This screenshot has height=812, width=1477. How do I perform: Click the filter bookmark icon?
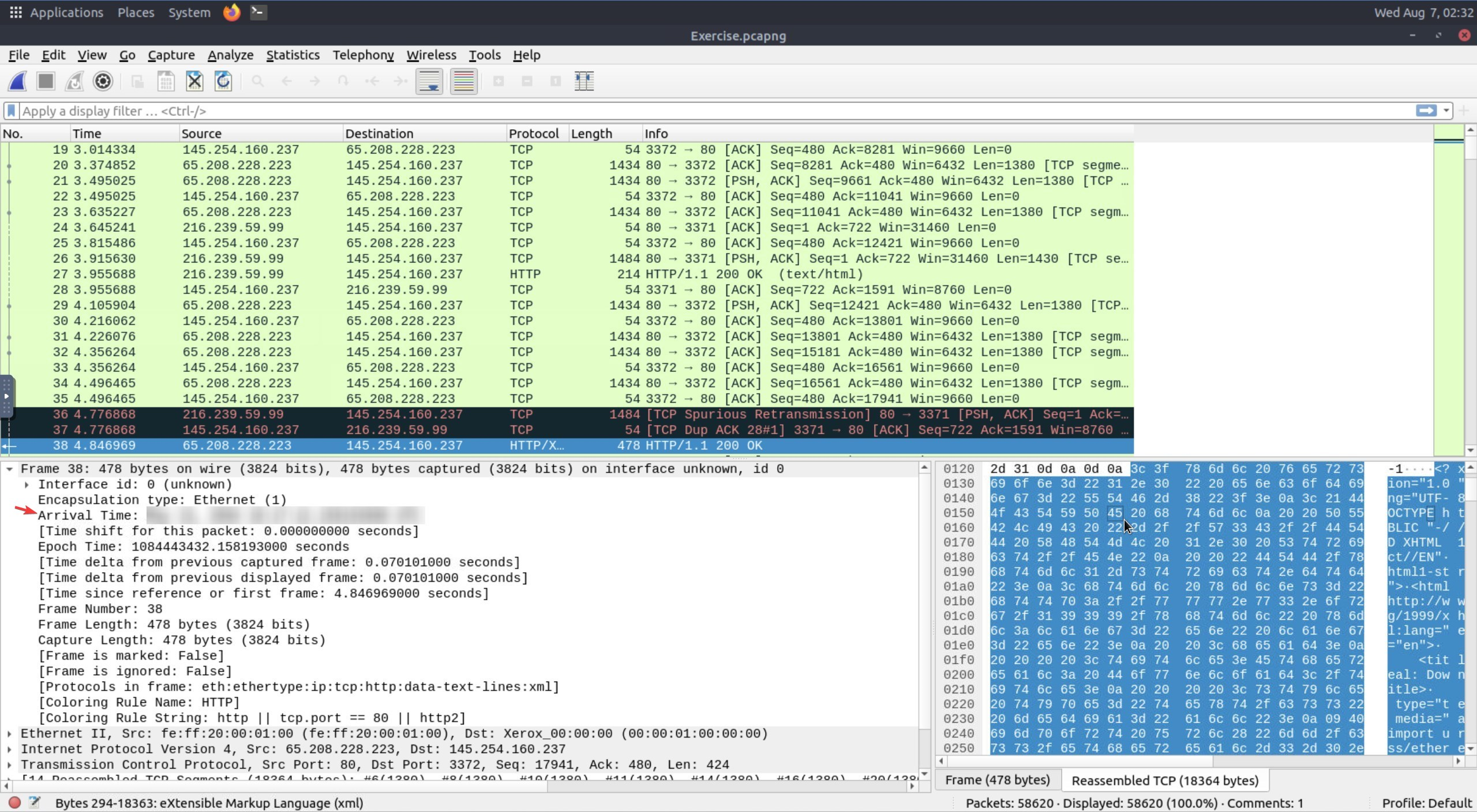11,111
